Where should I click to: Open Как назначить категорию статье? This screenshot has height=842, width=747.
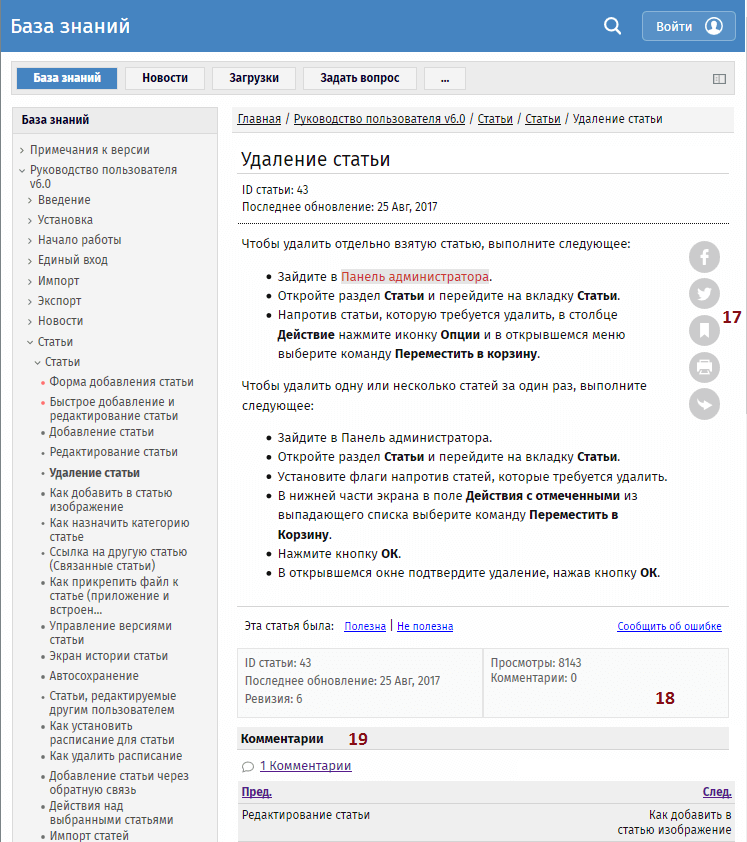click(119, 529)
